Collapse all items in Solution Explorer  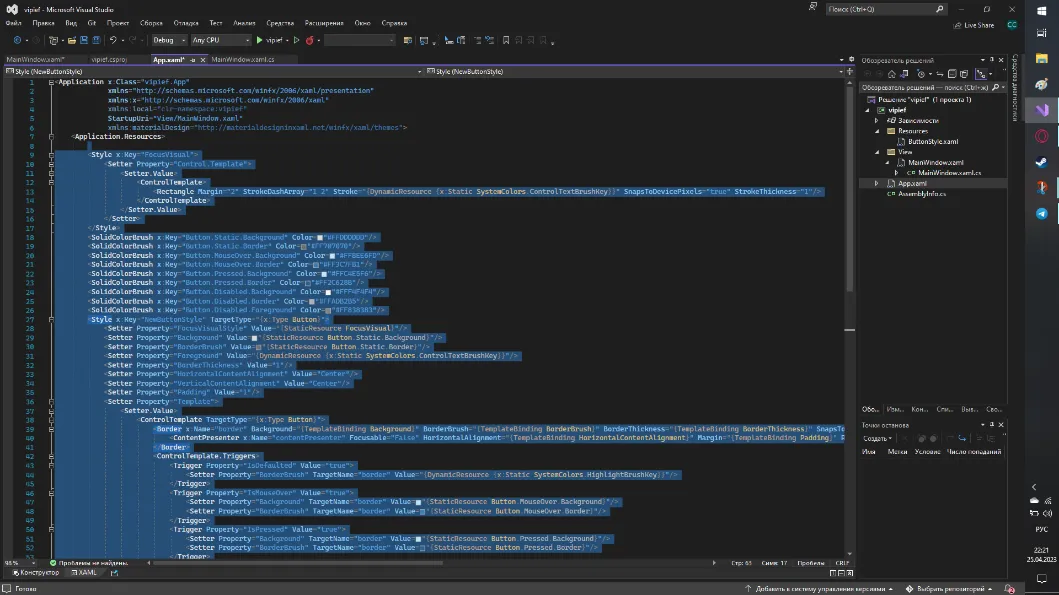[x=952, y=74]
